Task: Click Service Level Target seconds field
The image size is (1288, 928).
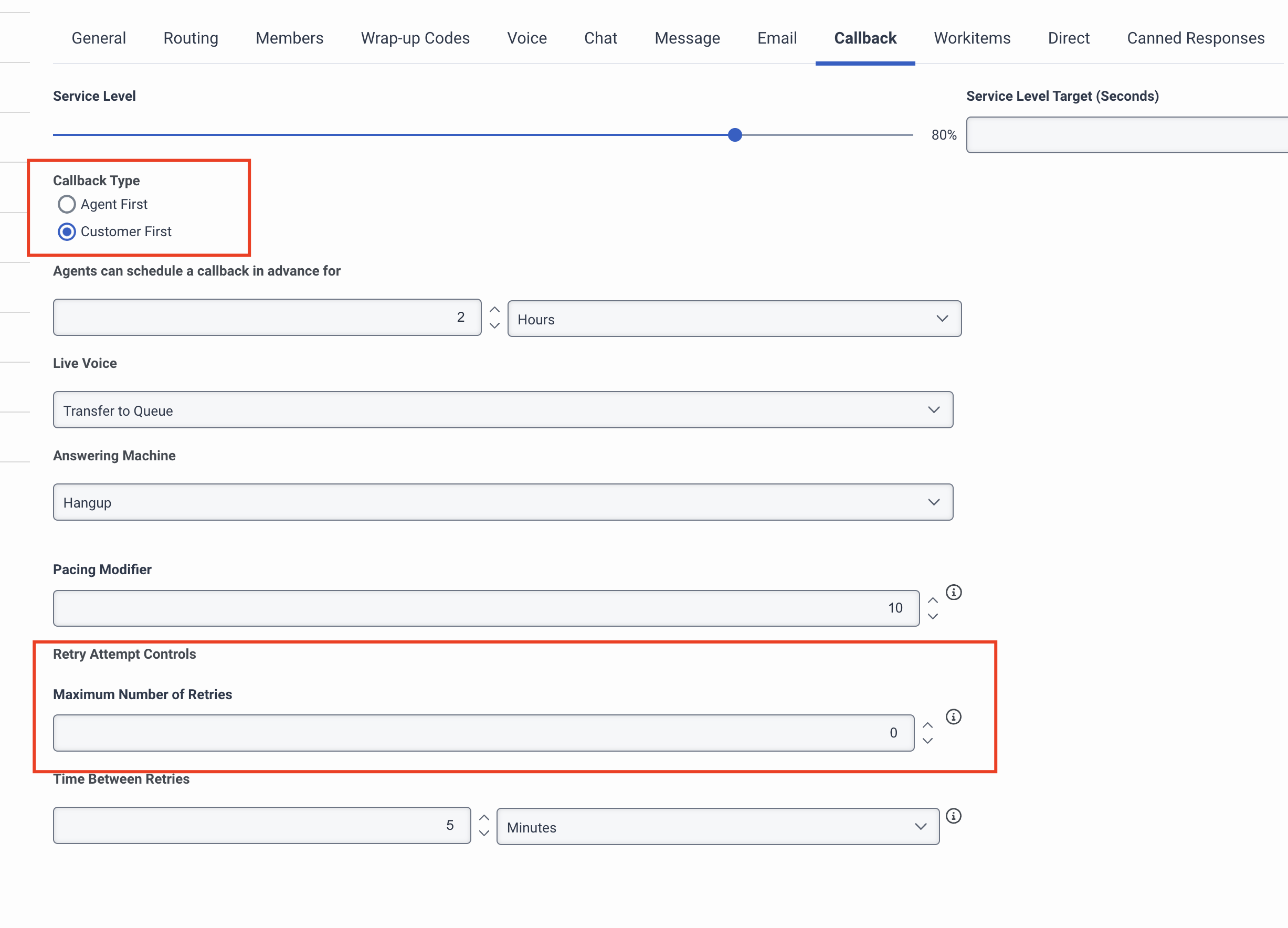Action: pos(1127,135)
